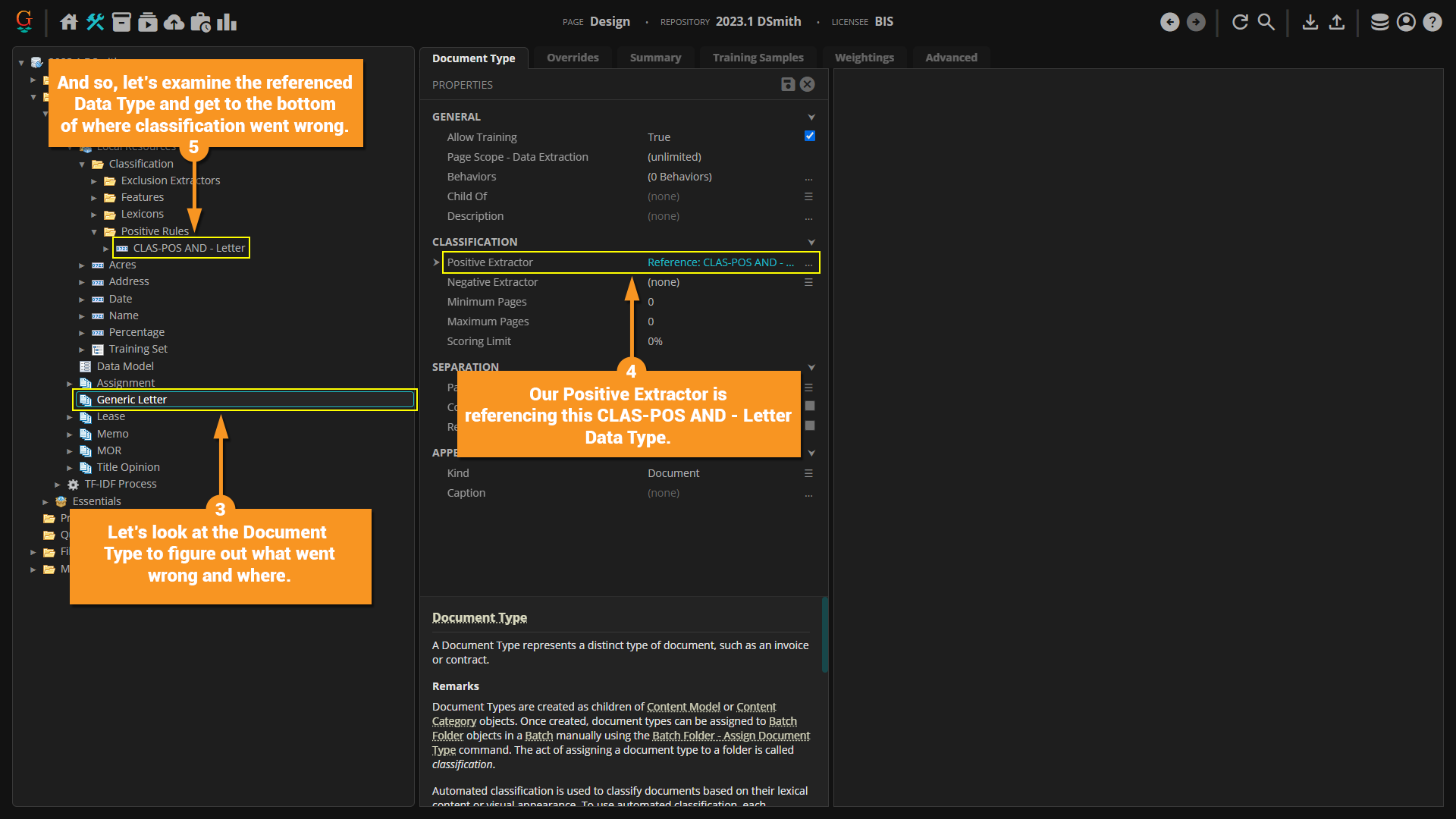Click the refresh page icon
The image size is (1456, 819).
[x=1240, y=22]
